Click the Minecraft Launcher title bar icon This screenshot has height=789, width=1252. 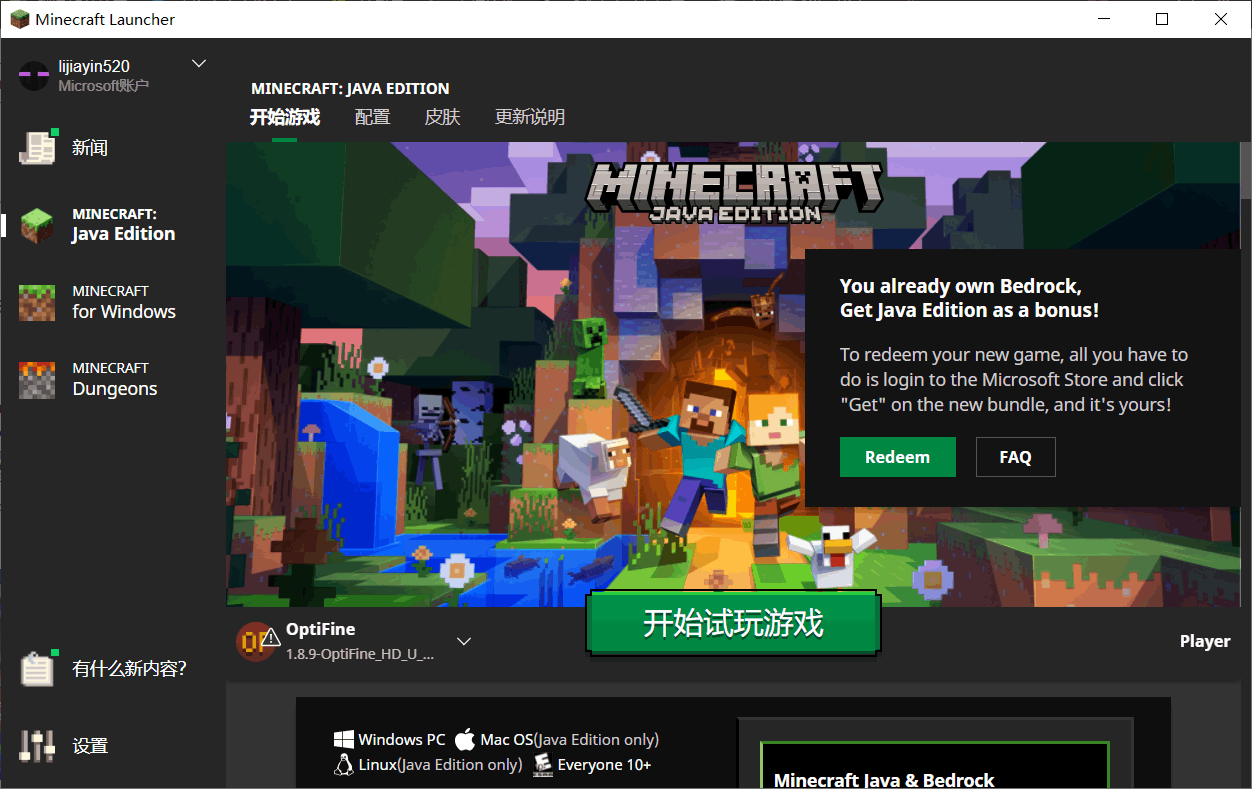click(19, 19)
